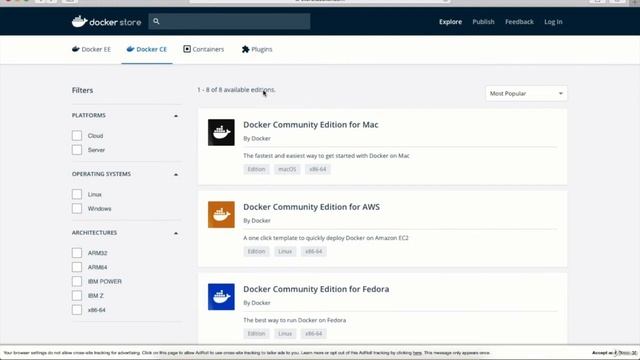Focus the Docker Store search field
This screenshot has width=640, height=360.
[x=229, y=21]
